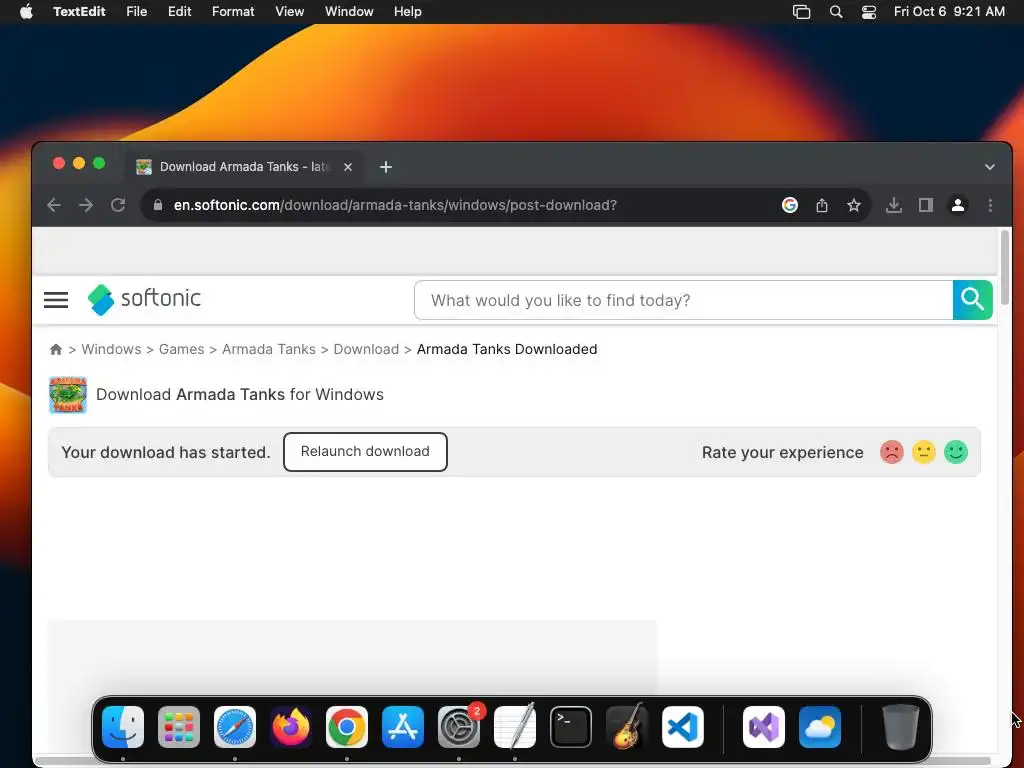Click the Softonic search field
The height and width of the screenshot is (768, 1024).
[684, 300]
